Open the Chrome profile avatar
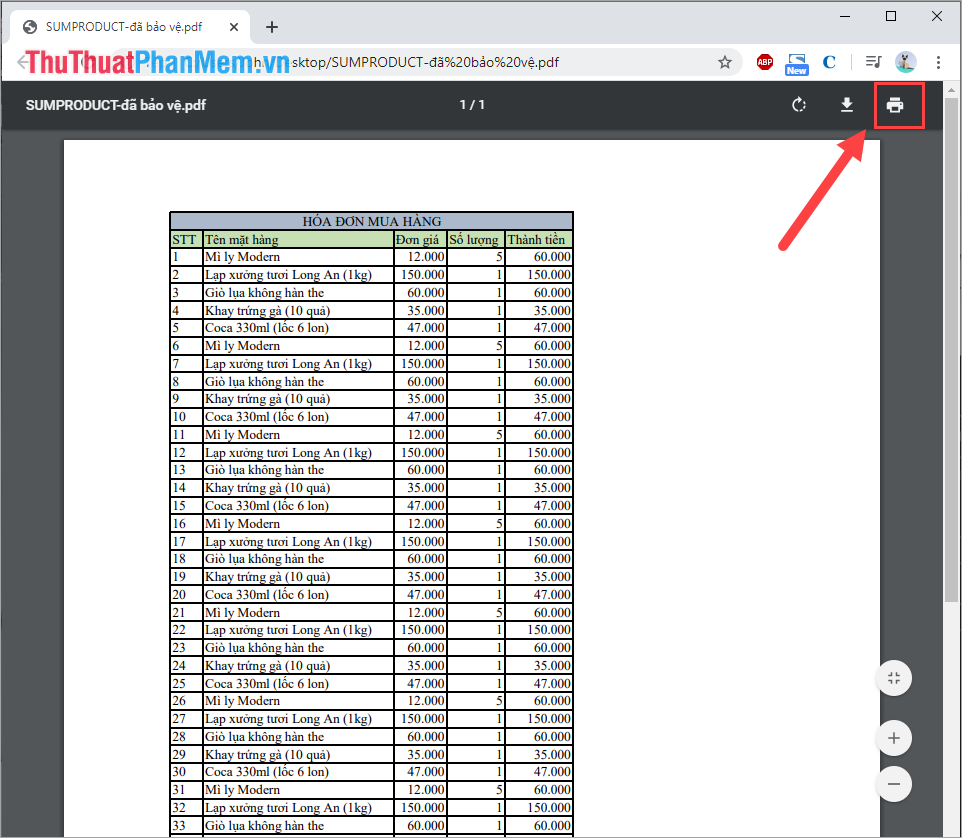 click(x=906, y=61)
